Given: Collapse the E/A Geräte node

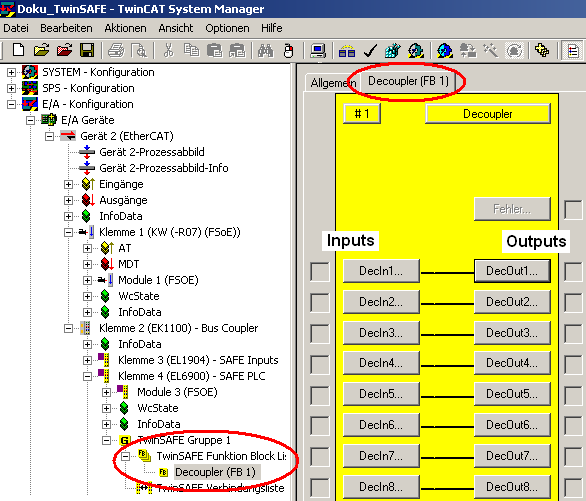Looking at the screenshot, I should tap(30, 120).
